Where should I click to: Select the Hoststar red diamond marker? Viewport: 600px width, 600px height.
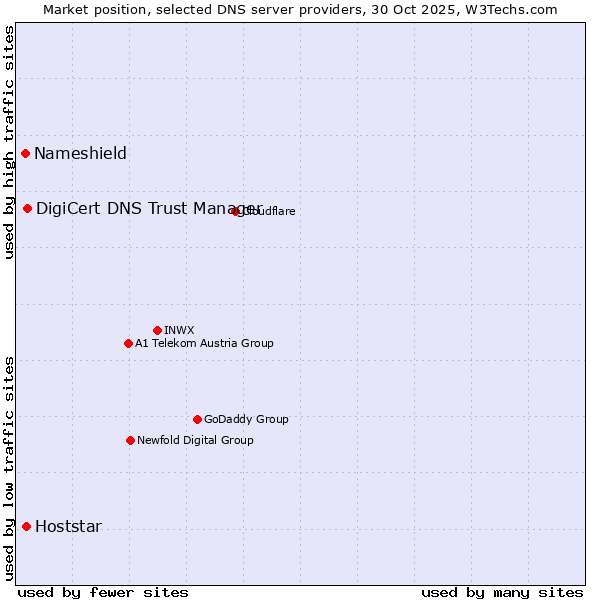click(26, 526)
